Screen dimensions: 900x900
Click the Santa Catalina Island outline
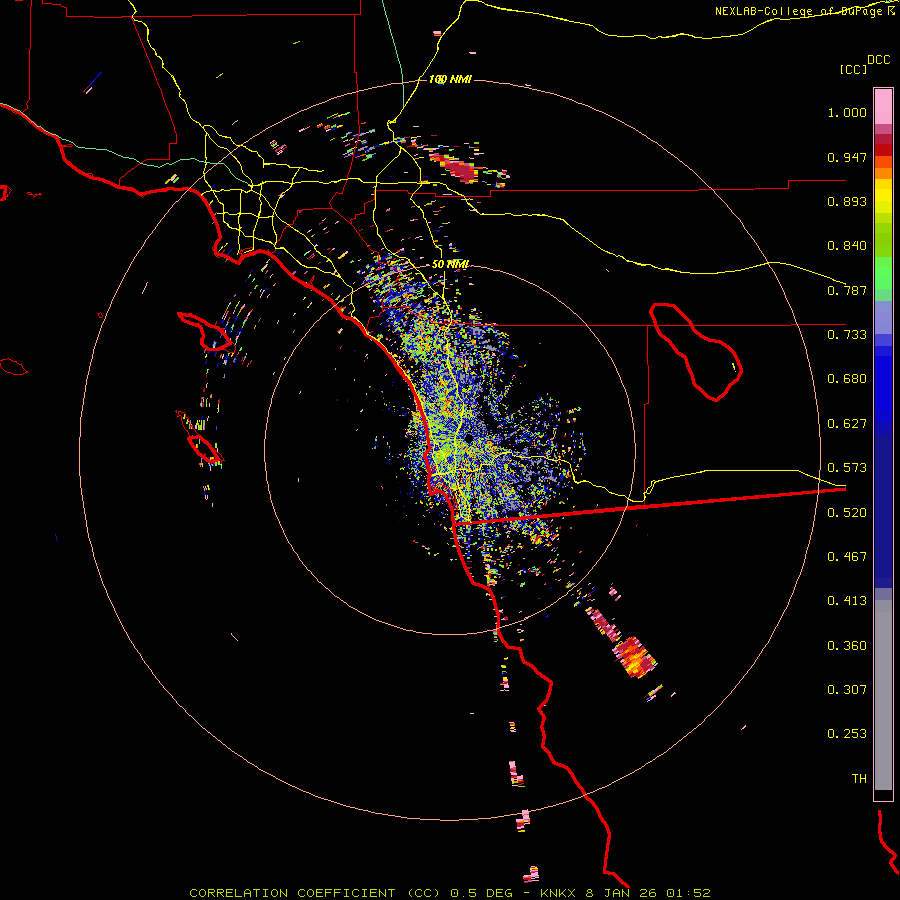tap(205, 332)
